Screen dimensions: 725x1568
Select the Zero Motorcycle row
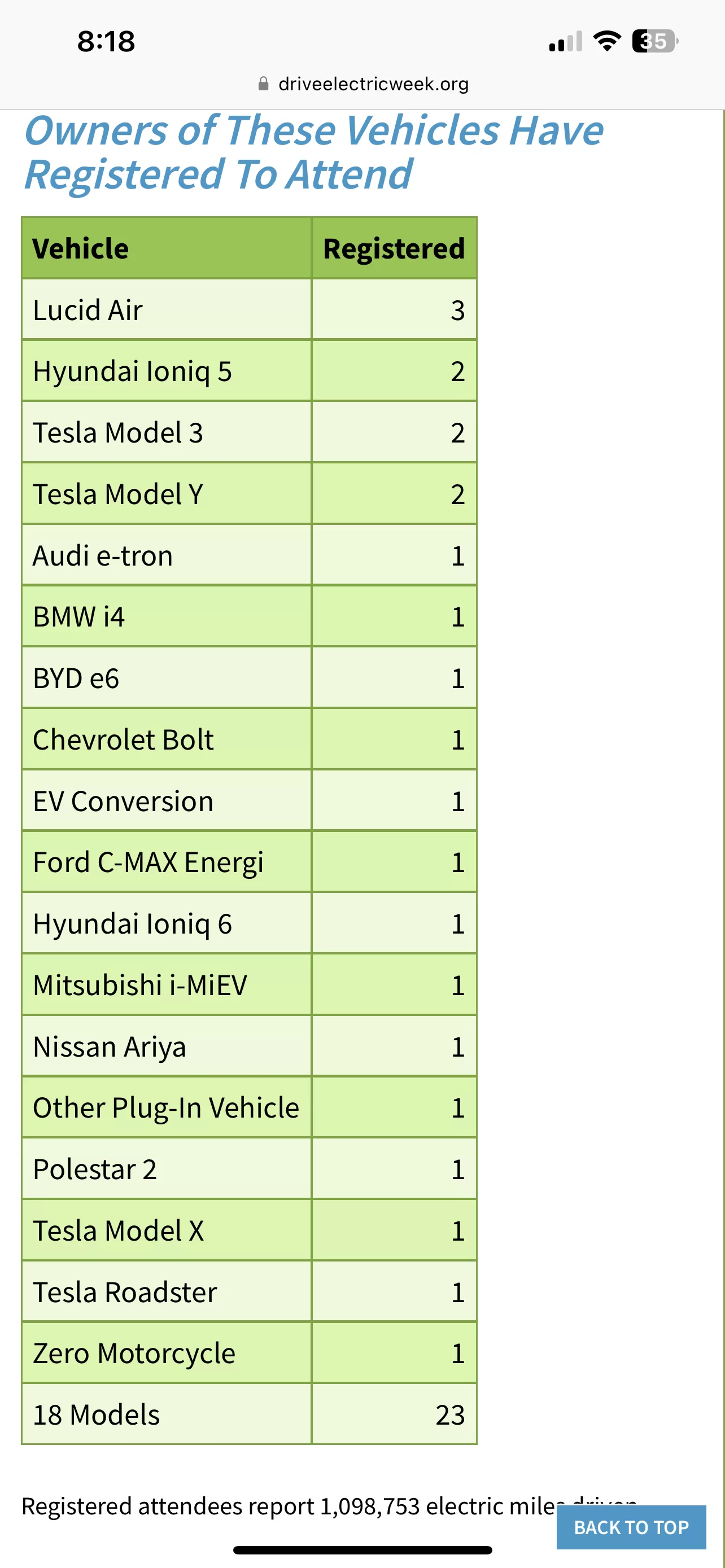click(x=249, y=1353)
